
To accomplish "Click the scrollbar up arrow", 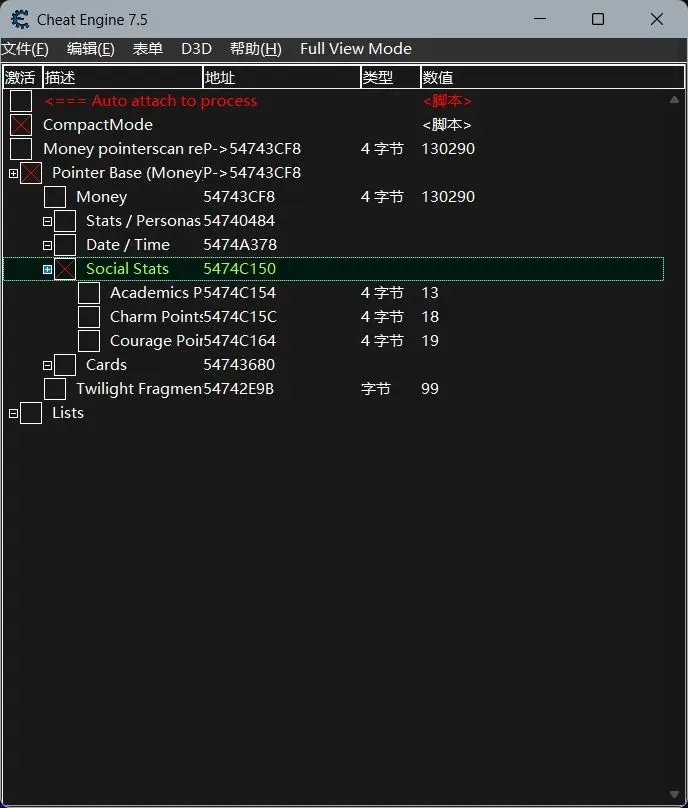I will coord(674,100).
